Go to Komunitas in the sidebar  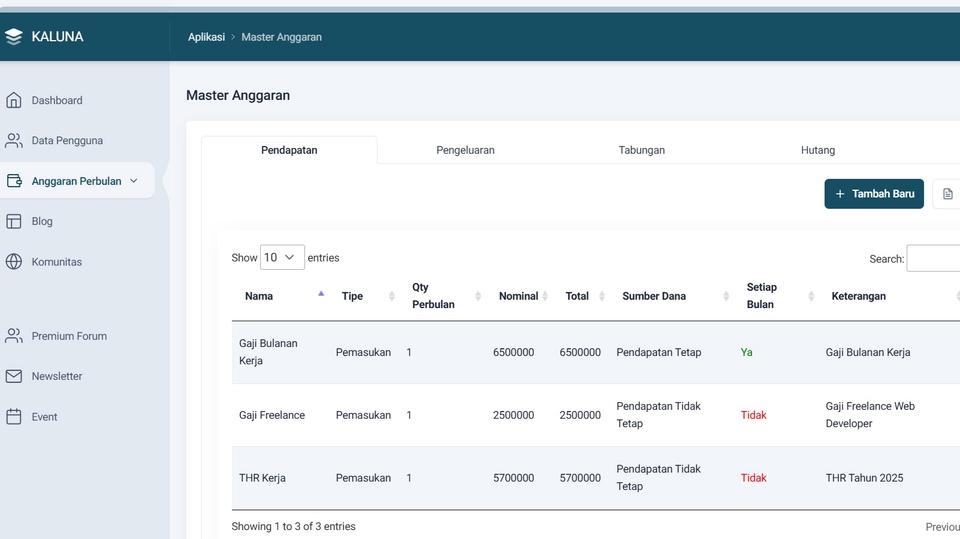[57, 262]
